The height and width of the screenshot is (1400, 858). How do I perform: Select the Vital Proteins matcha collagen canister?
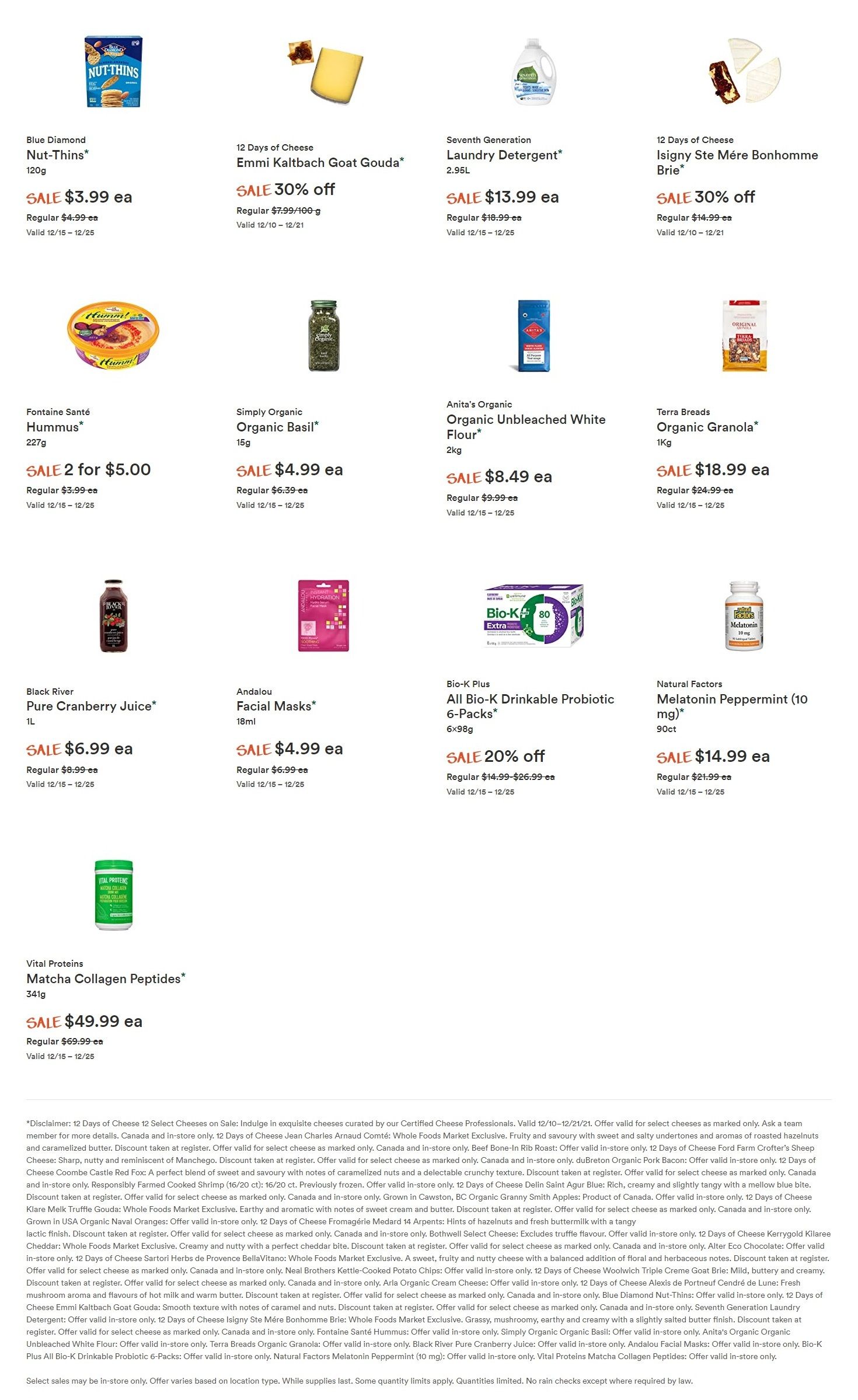[113, 894]
